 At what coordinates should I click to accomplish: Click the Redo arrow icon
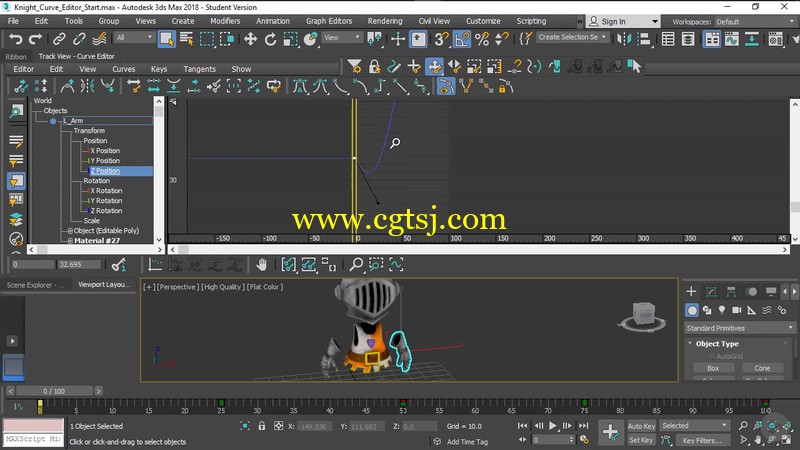pyautogui.click(x=35, y=39)
